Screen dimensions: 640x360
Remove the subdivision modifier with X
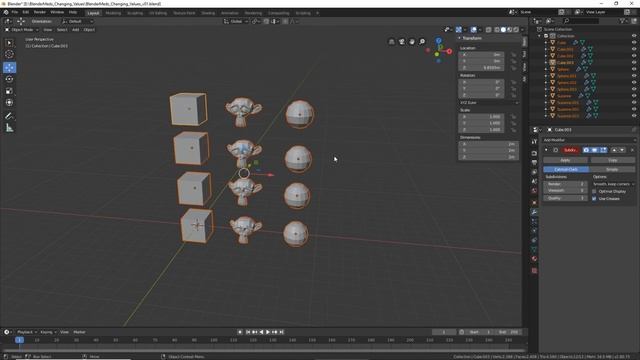[x=632, y=150]
